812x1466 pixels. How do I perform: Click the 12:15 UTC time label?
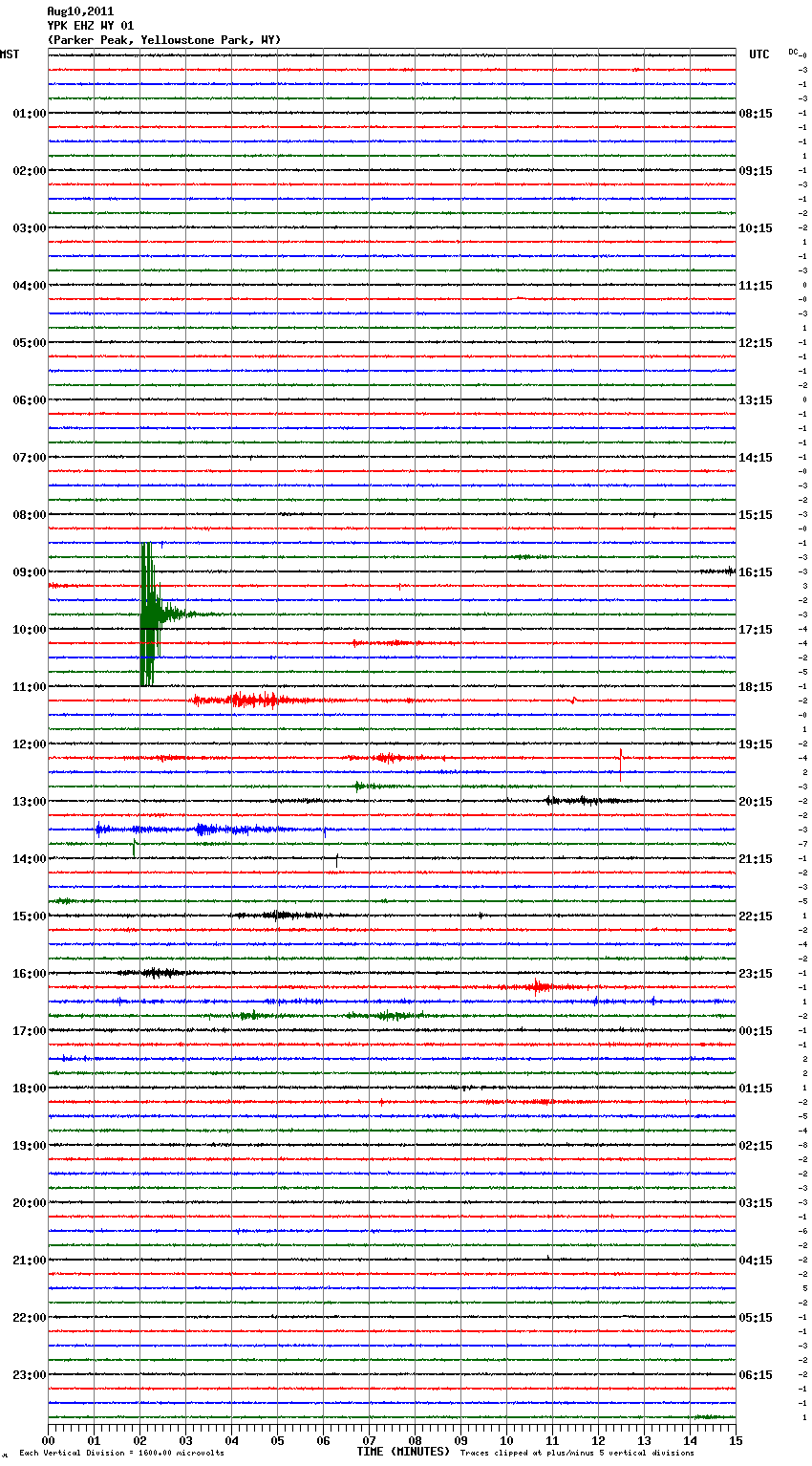coord(756,343)
